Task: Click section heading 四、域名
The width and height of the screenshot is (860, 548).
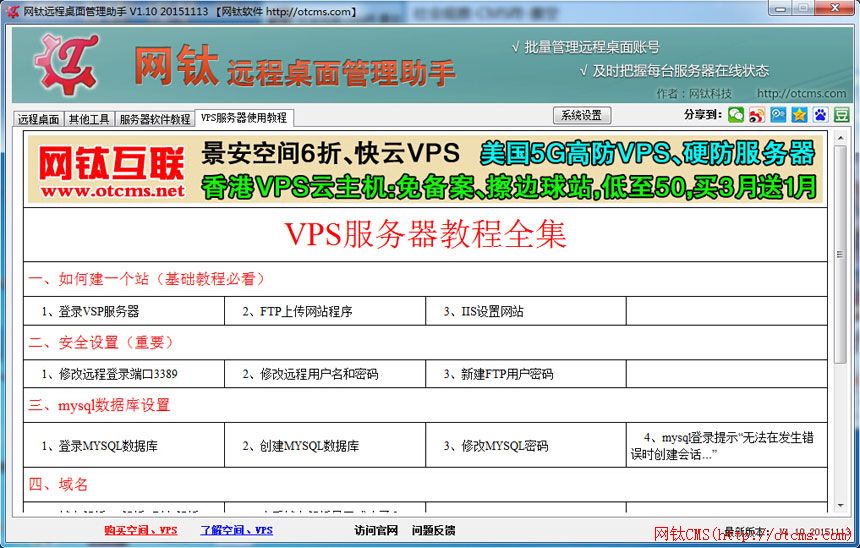Action: [x=58, y=484]
